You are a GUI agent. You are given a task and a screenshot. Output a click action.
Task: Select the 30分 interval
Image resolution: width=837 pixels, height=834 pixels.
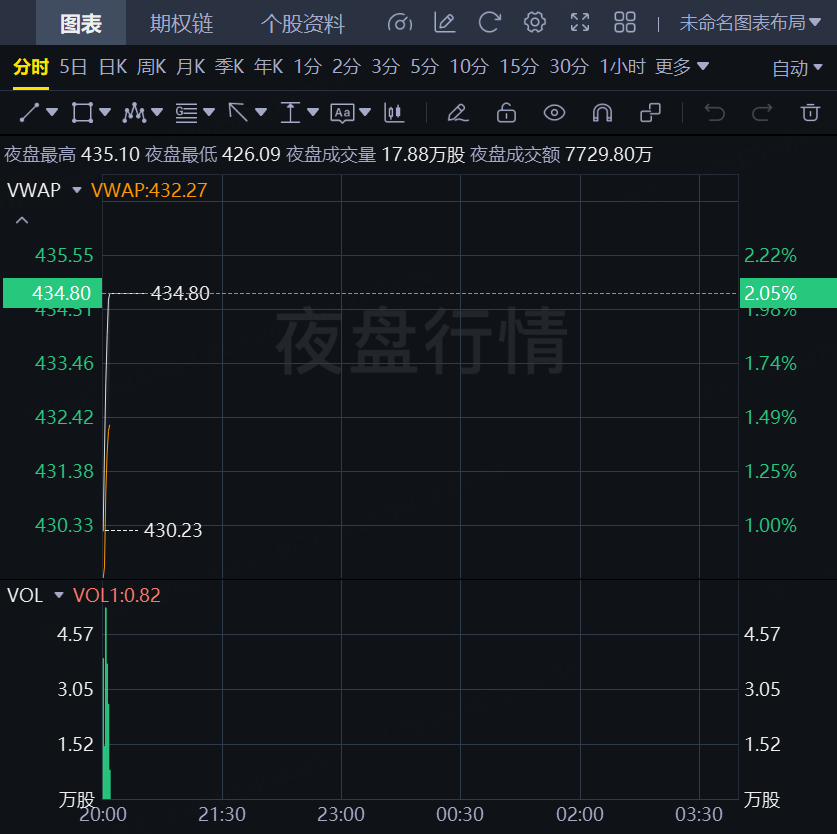[569, 67]
